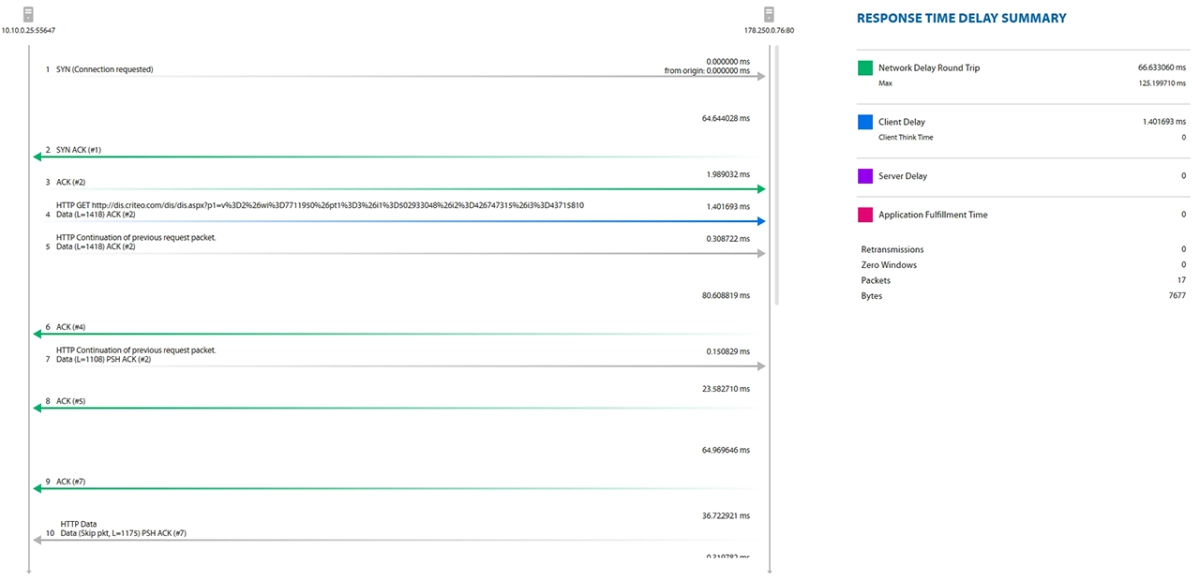Viewport: 1200px width, 581px height.
Task: Click the 80.608819 ms delay label
Action: tap(726, 296)
